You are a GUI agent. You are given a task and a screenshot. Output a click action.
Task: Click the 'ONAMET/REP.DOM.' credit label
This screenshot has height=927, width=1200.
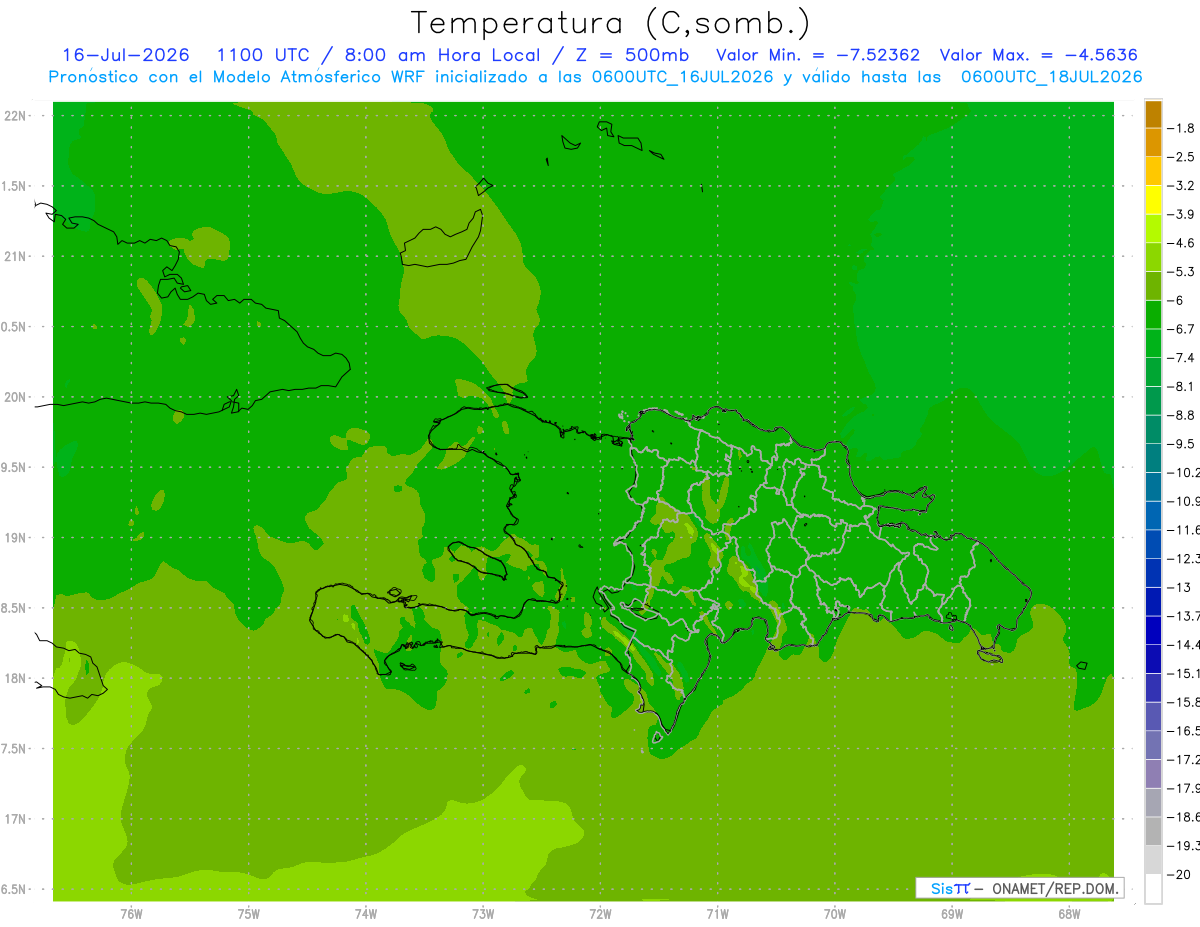(1055, 888)
